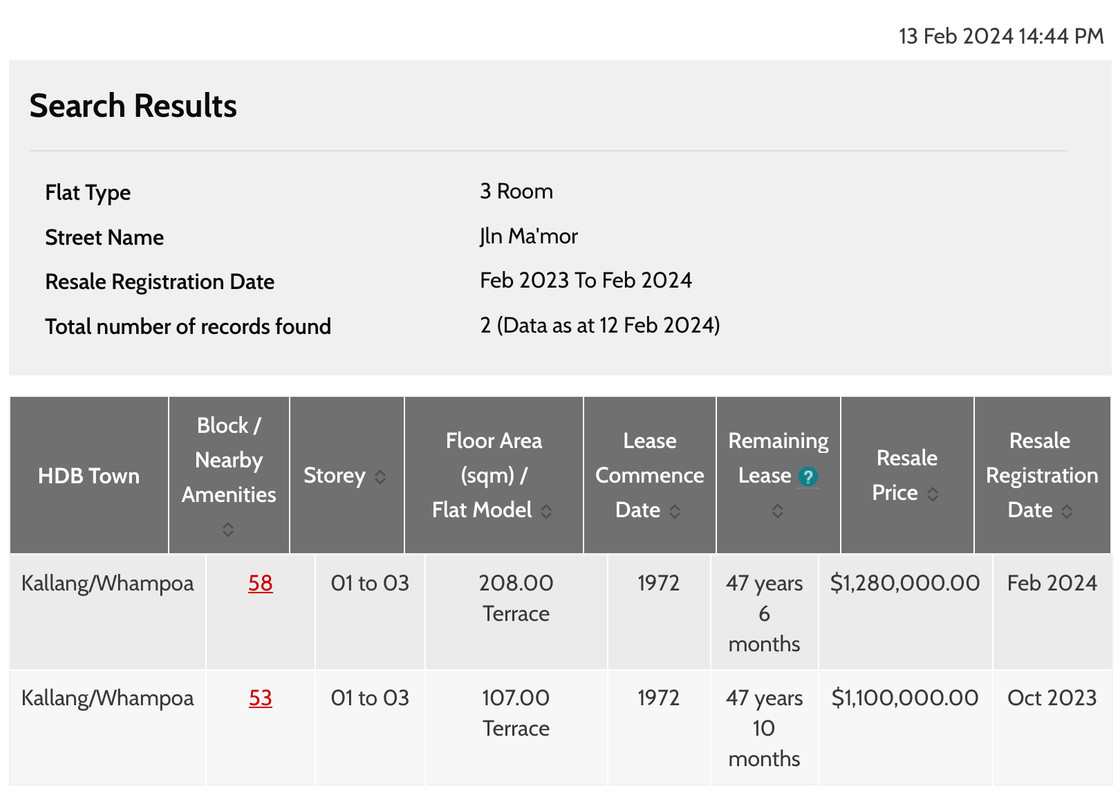Click the 107.00 Terrace floor area cell
This screenshot has height=800, width=1120.
point(516,713)
